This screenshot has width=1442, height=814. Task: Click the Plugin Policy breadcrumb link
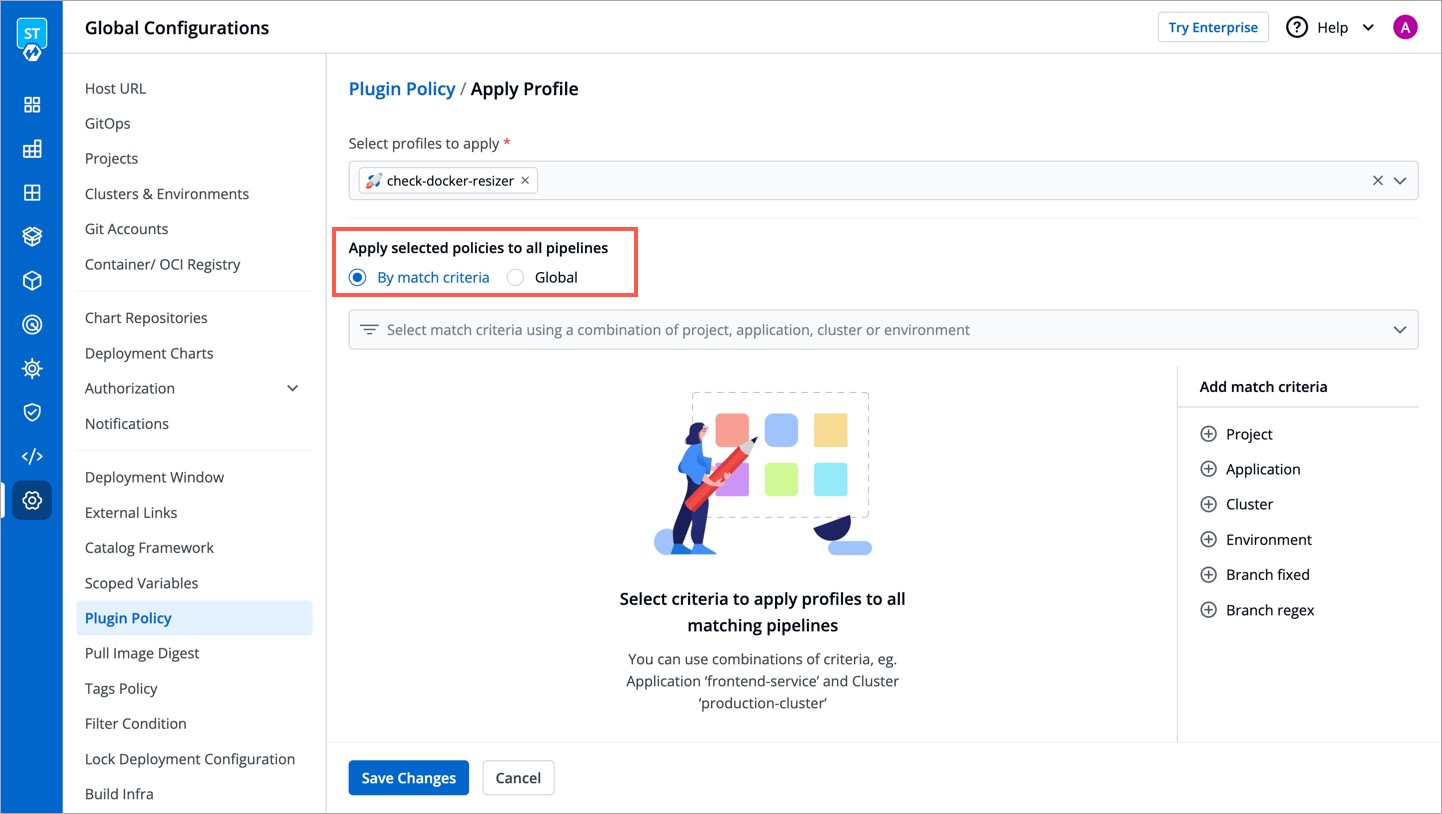pos(401,89)
